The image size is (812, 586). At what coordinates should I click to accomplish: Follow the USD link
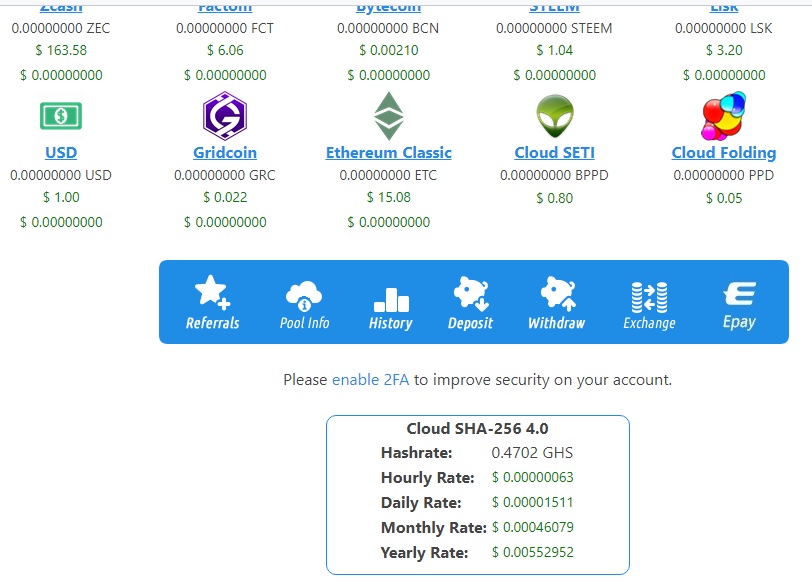(x=61, y=153)
